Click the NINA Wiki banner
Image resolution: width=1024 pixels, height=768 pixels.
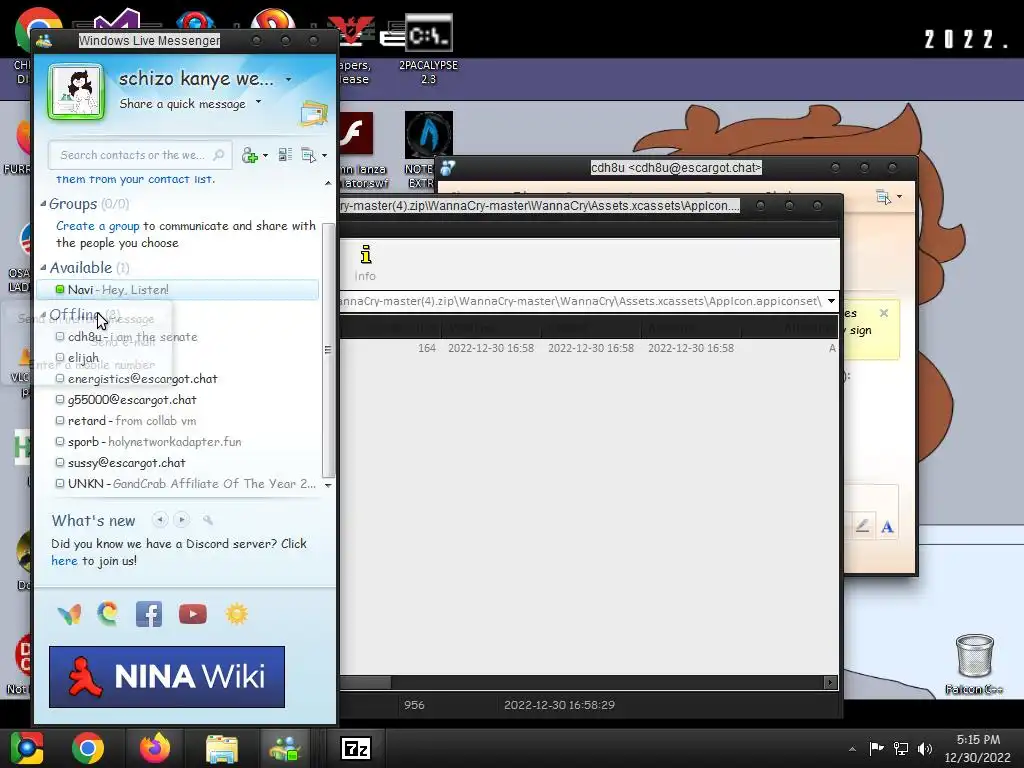[x=167, y=677]
